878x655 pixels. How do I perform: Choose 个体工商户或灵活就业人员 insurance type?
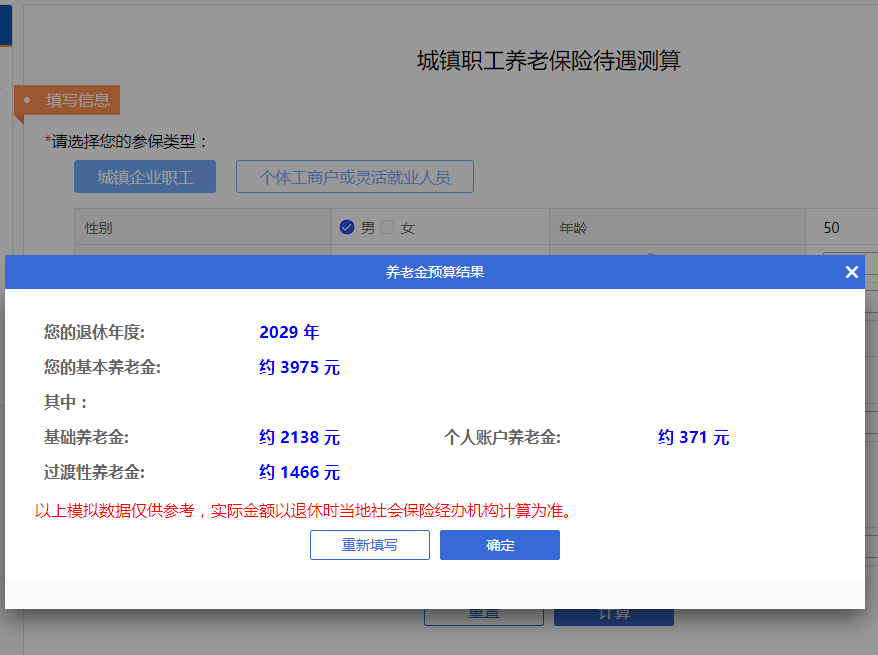click(354, 177)
